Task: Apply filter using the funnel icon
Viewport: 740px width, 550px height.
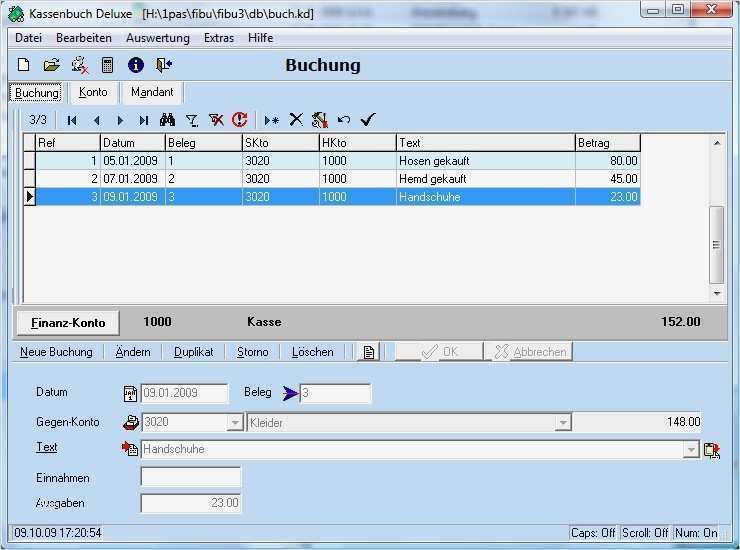Action: pyautogui.click(x=192, y=120)
